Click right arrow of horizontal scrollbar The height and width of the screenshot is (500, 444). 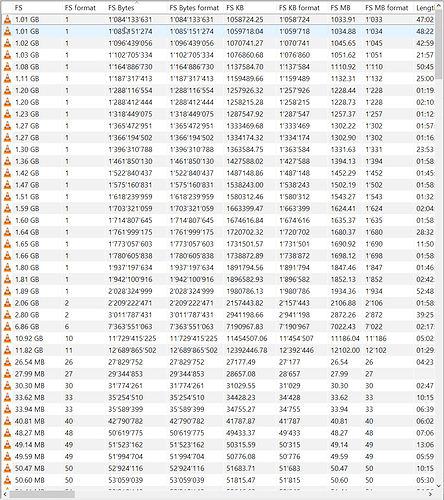click(431, 494)
